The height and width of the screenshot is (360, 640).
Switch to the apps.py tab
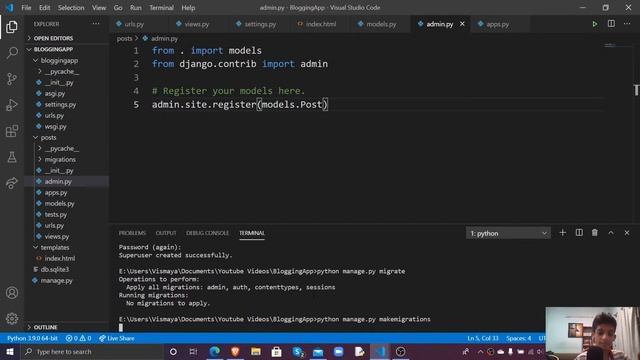point(497,24)
